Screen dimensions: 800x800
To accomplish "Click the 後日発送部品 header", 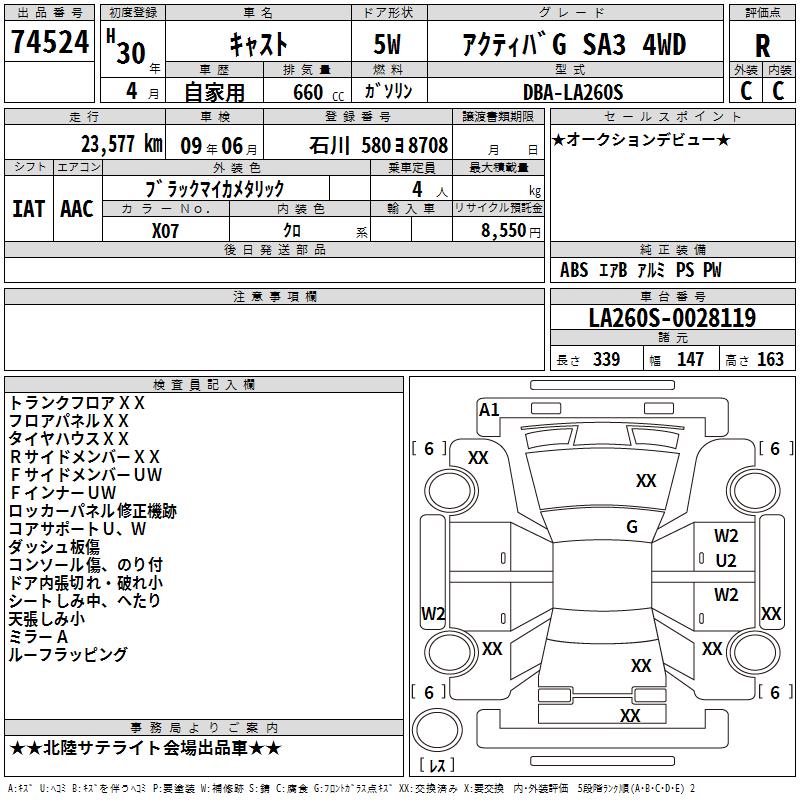I will pos(274,249).
